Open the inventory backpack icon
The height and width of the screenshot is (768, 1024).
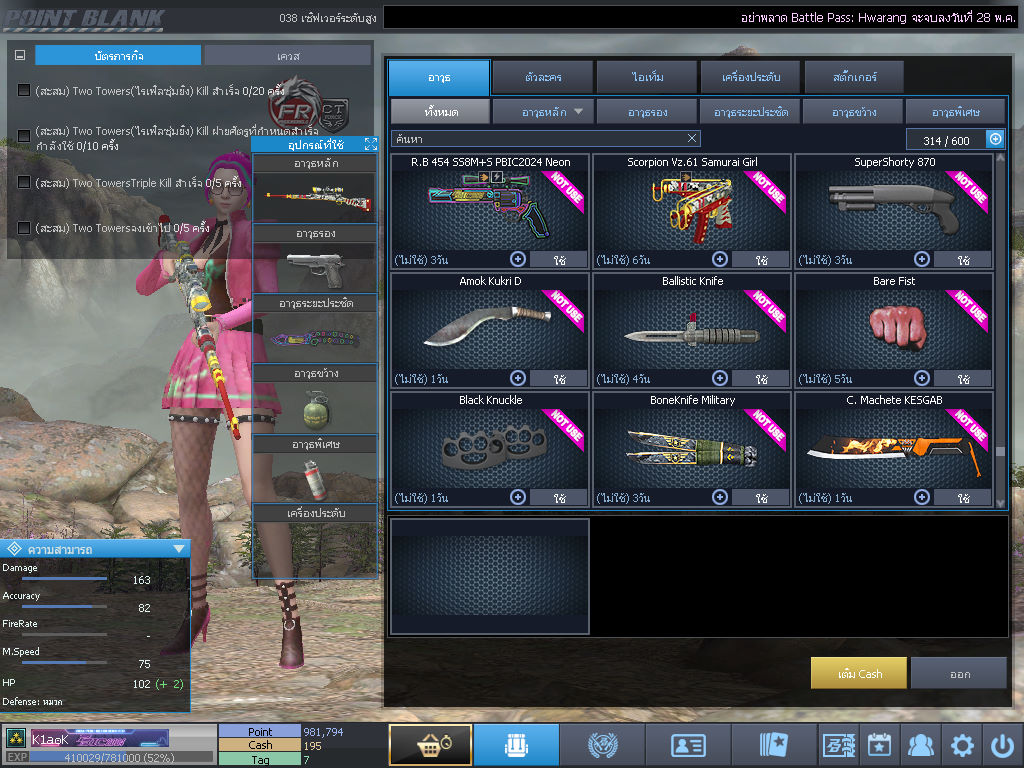click(x=516, y=744)
